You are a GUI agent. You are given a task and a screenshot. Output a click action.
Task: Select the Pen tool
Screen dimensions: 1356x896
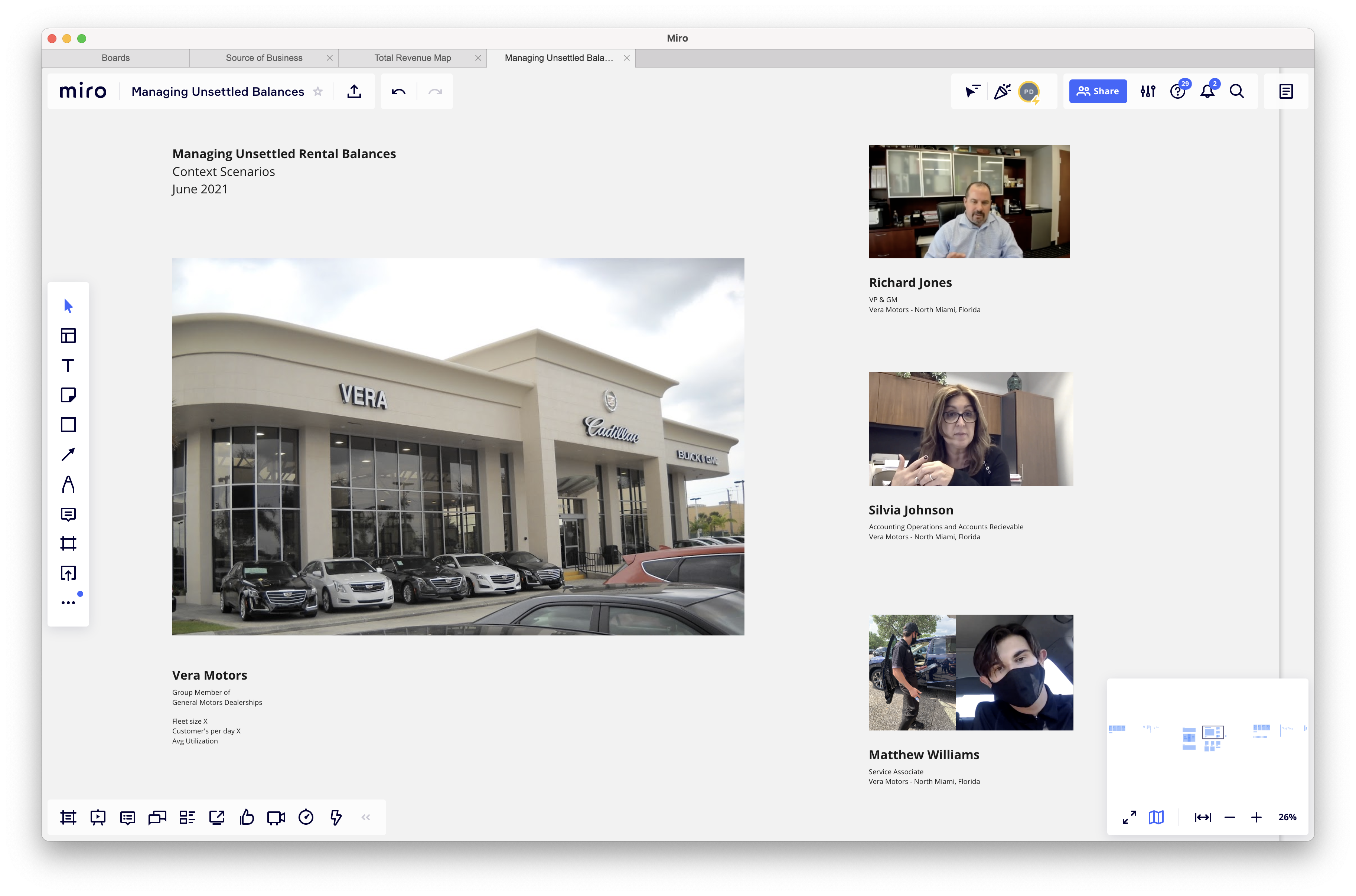pyautogui.click(x=68, y=484)
